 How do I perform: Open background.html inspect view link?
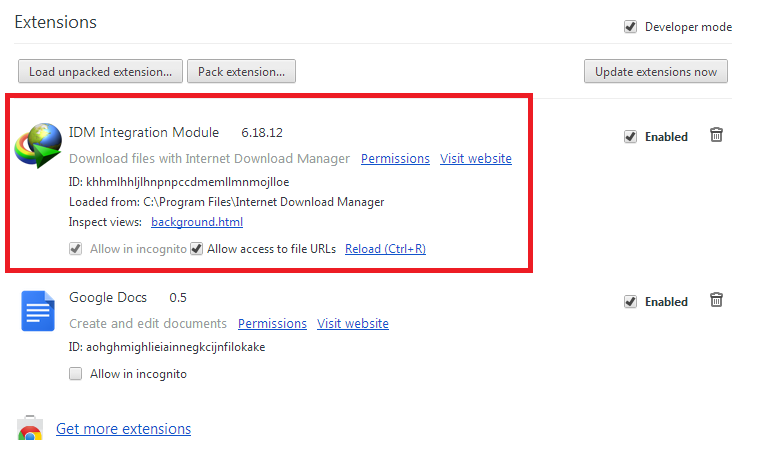(197, 222)
